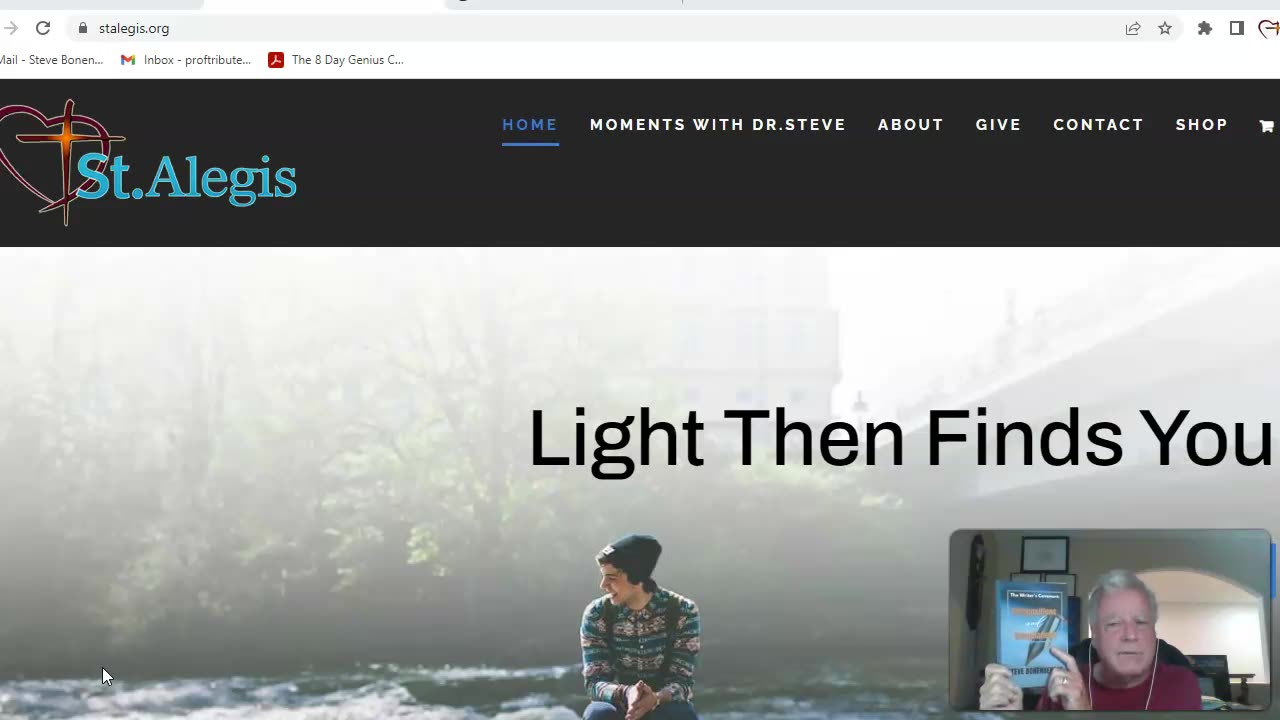Reload the page with the refresh icon

[43, 28]
